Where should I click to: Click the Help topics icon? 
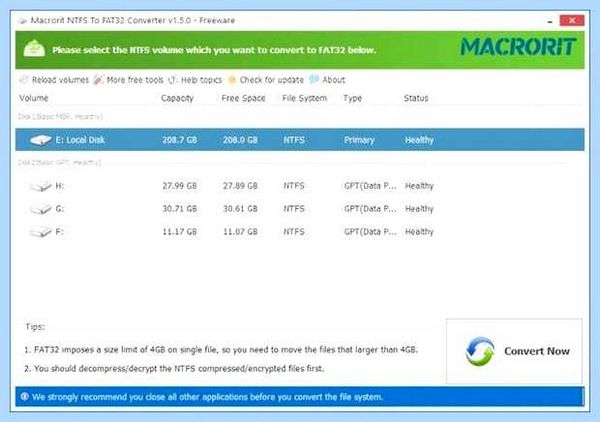tap(172, 80)
